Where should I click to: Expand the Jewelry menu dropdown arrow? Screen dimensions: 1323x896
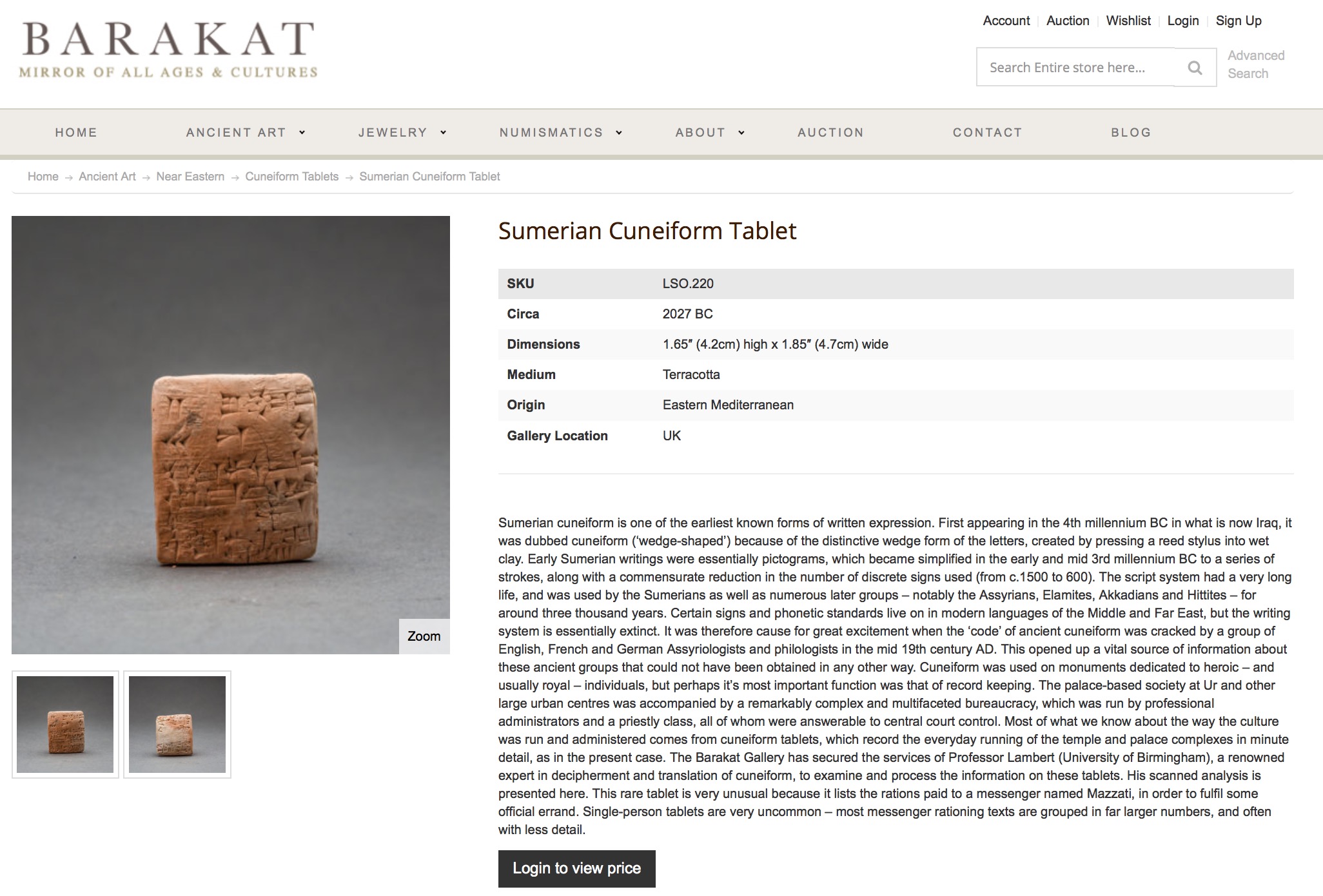pos(444,133)
